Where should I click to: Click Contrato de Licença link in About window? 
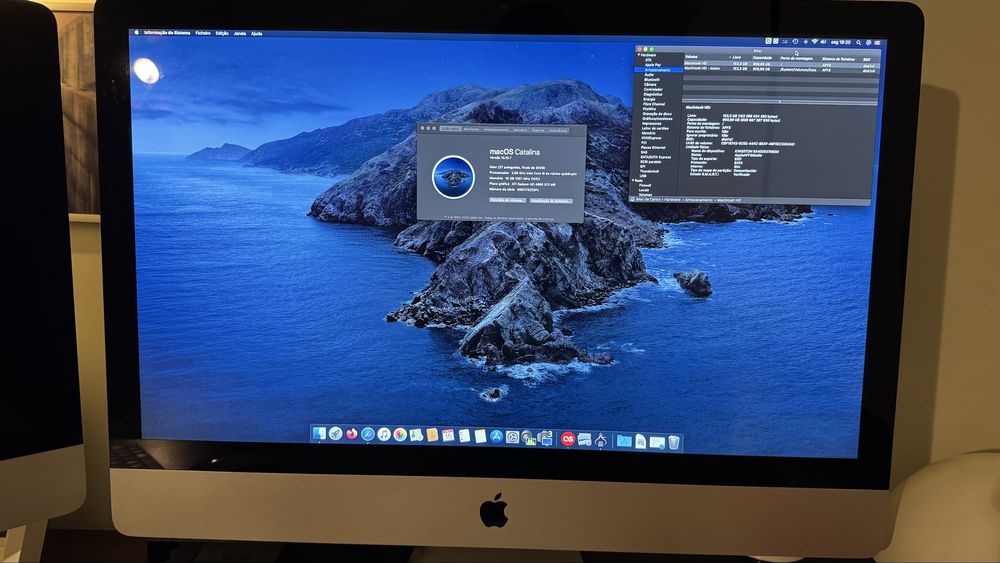[x=540, y=219]
